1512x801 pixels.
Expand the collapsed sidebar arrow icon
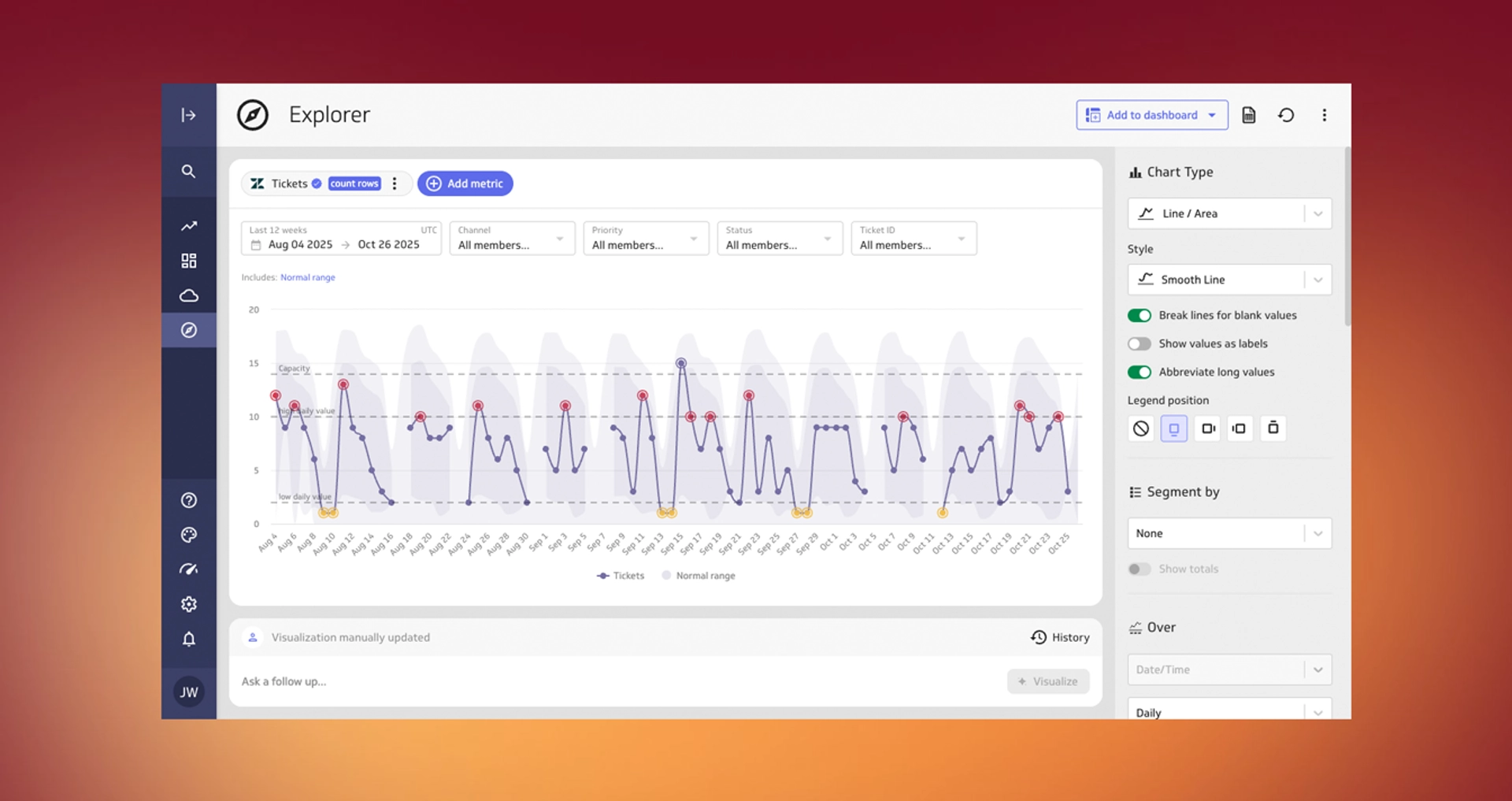188,115
